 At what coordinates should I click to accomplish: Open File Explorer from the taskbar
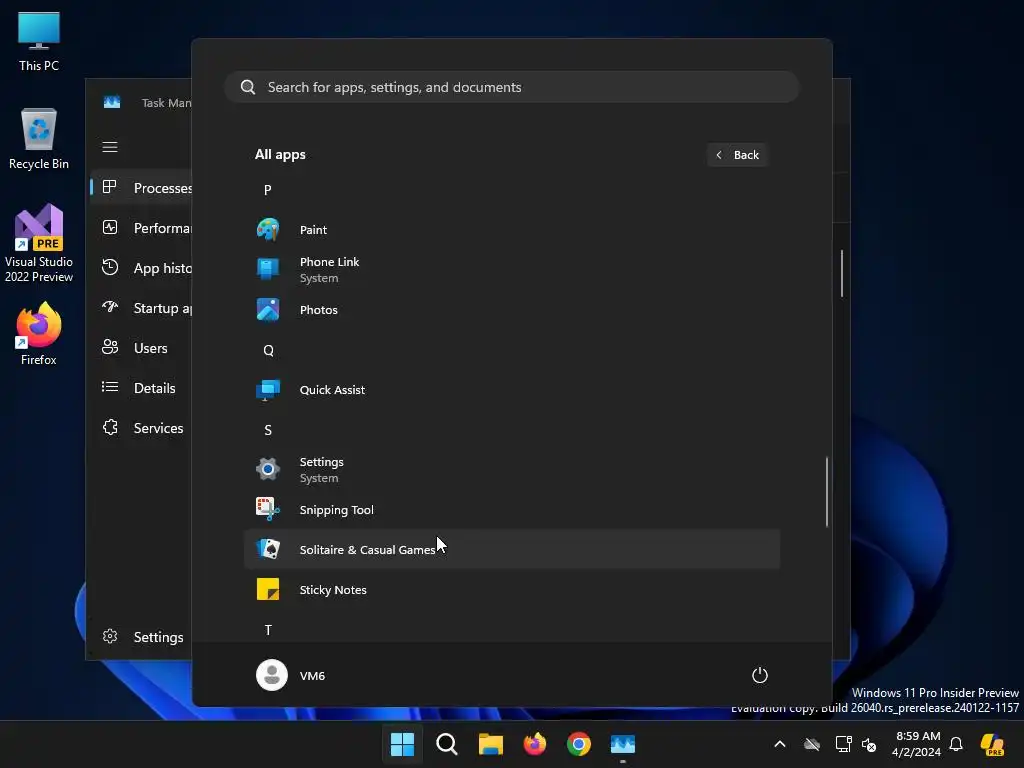(x=490, y=744)
